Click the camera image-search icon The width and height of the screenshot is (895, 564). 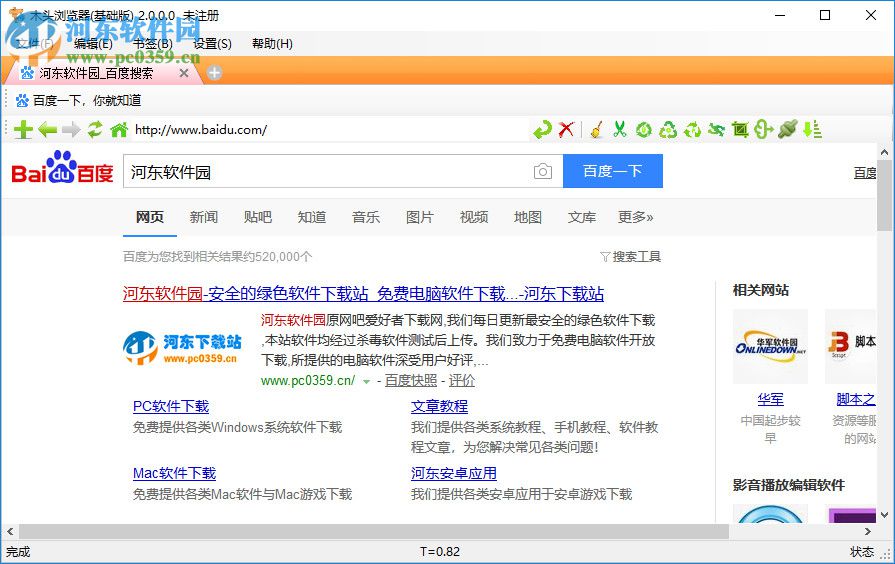pos(543,171)
